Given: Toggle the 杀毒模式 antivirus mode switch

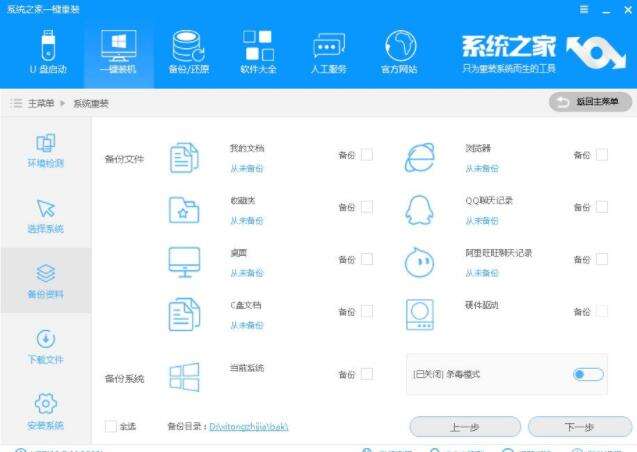Looking at the screenshot, I should 588,374.
